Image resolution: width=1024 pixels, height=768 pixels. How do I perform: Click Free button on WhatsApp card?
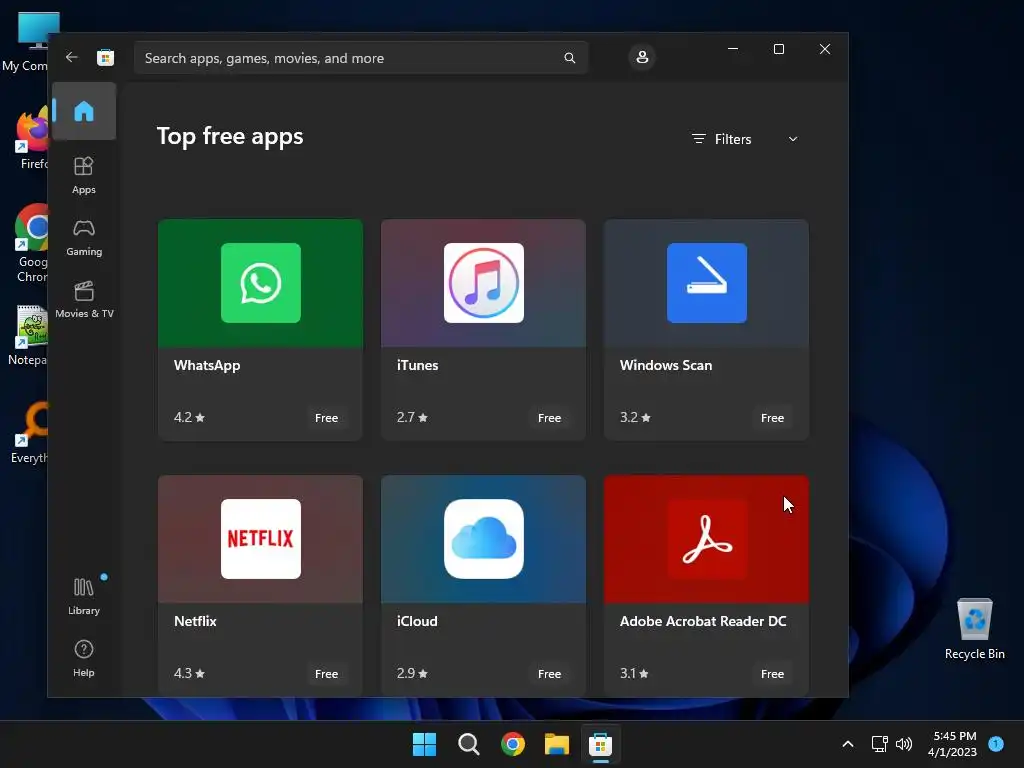point(327,418)
